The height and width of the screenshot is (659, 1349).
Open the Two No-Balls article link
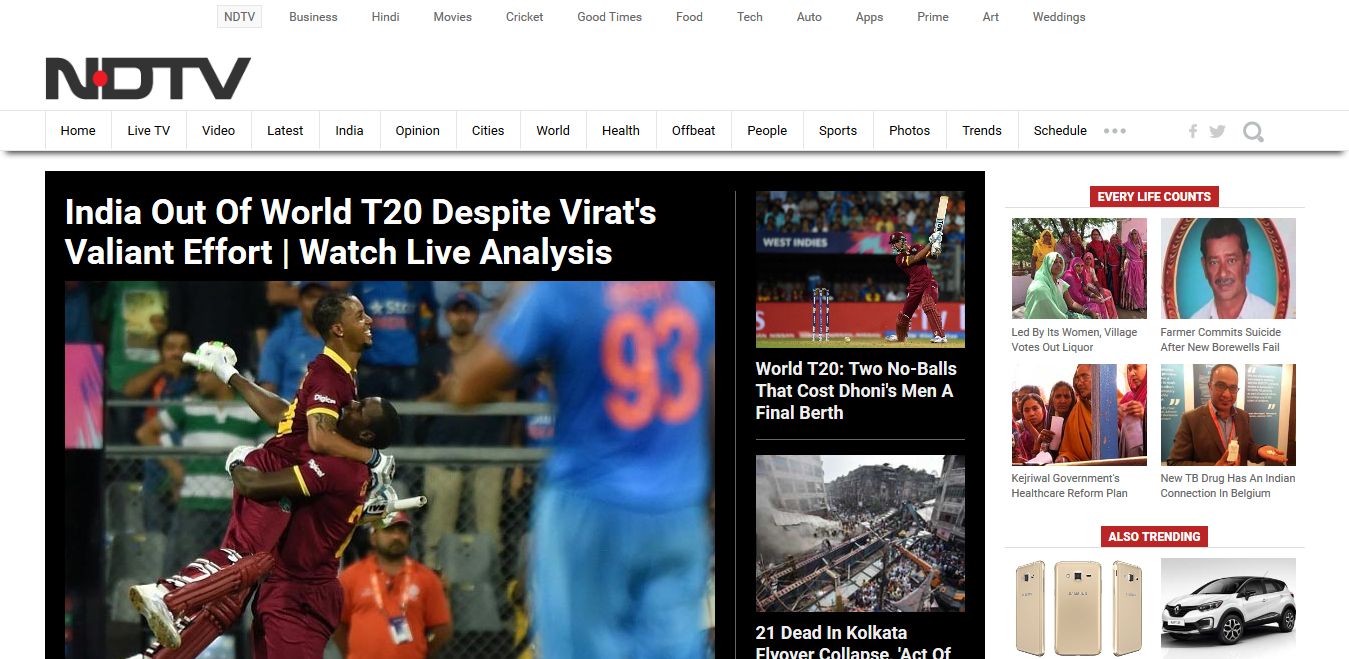coord(856,390)
